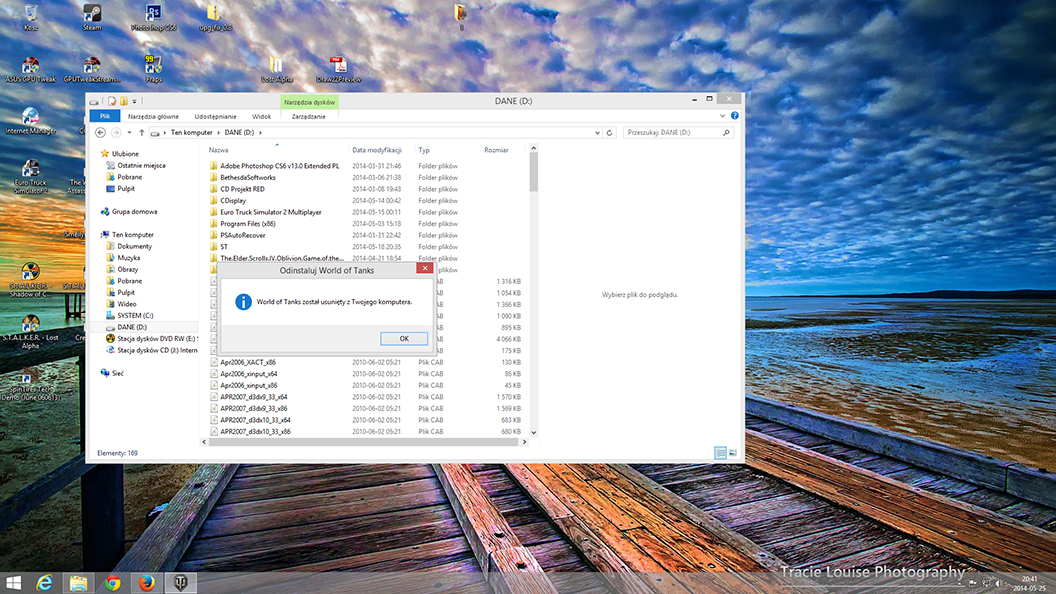Screen dimensions: 1056x594
Task: Sort files by Rozmiar column
Action: [x=496, y=150]
